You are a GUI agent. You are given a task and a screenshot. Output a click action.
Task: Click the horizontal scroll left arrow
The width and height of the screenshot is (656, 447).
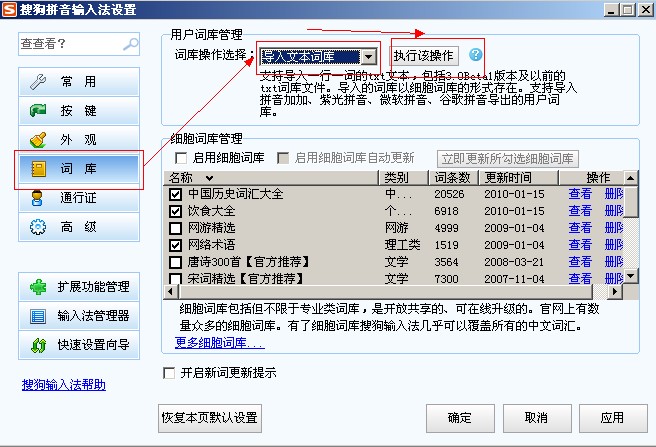click(x=171, y=292)
